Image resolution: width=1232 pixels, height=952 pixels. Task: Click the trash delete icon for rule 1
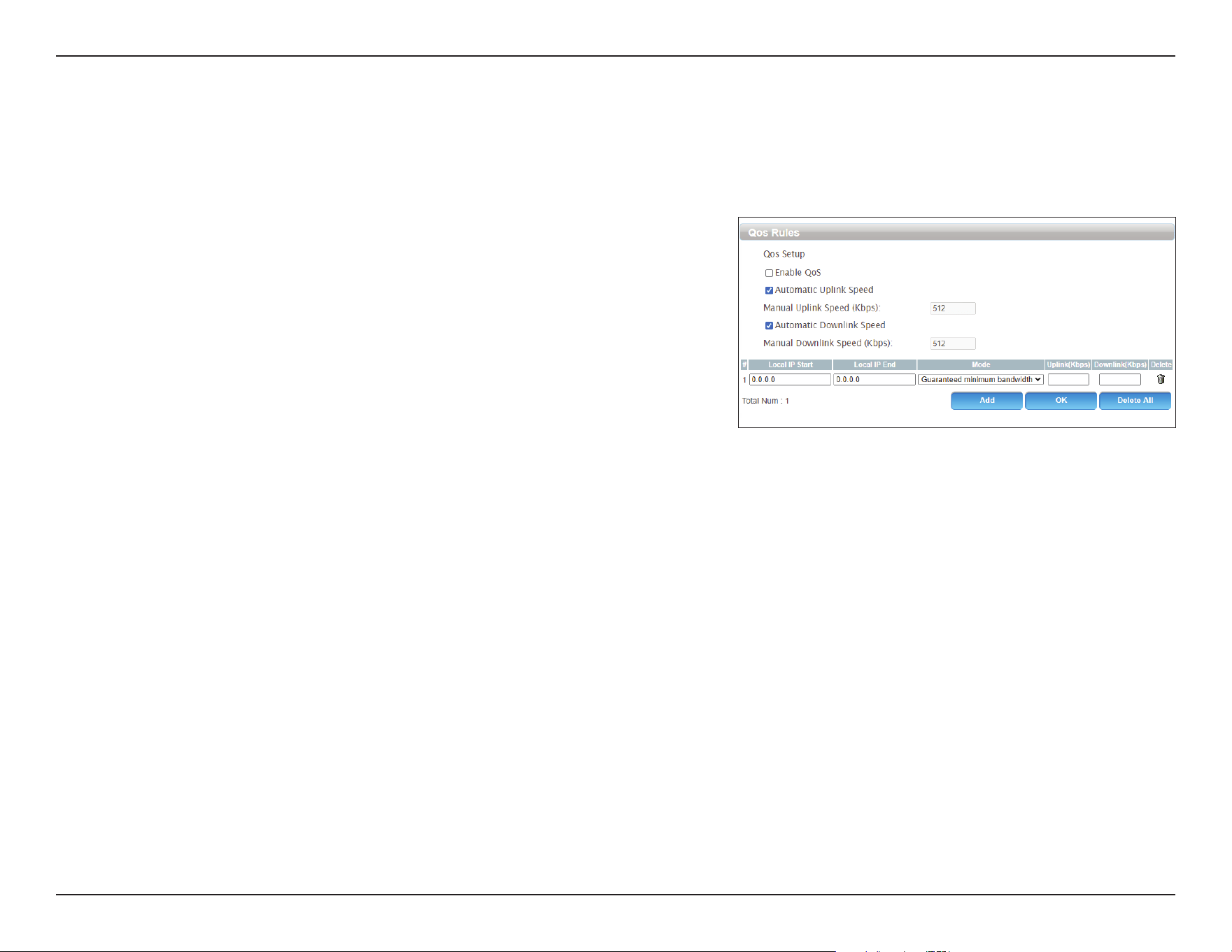tap(1161, 379)
